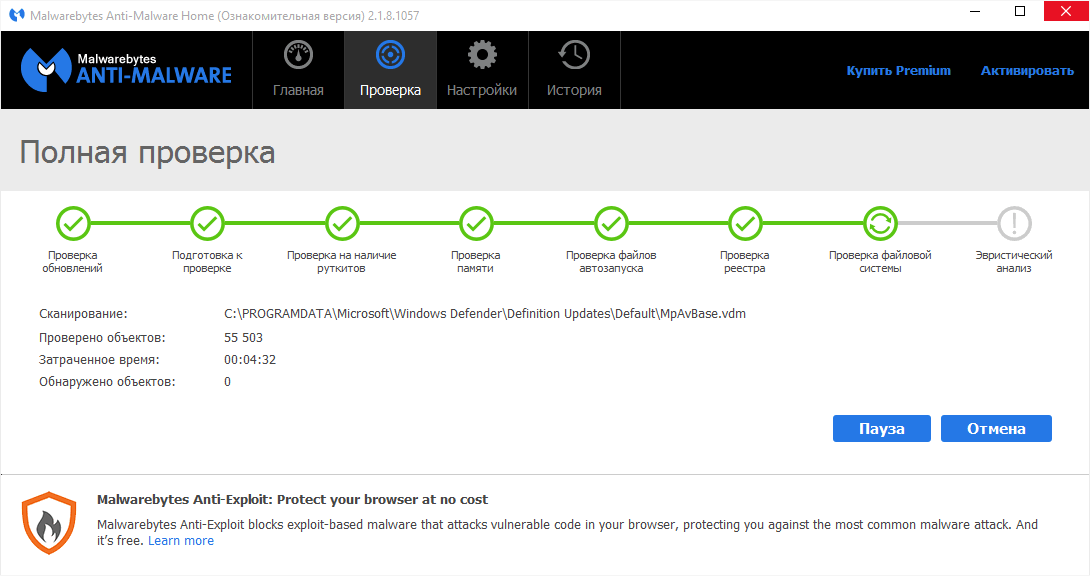Open the Настройки settings tab
This screenshot has height=576, width=1090.
click(482, 70)
